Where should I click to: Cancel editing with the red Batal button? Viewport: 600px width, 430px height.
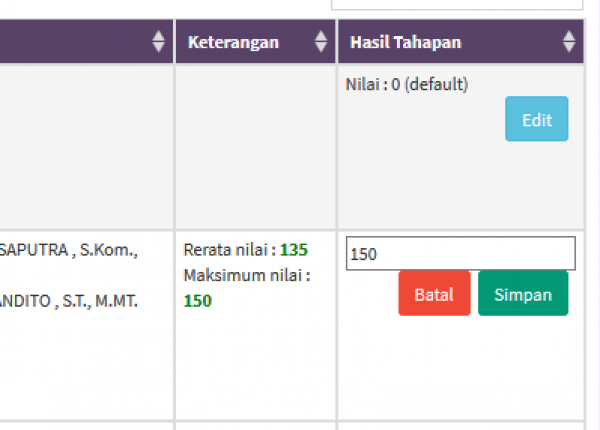click(434, 293)
